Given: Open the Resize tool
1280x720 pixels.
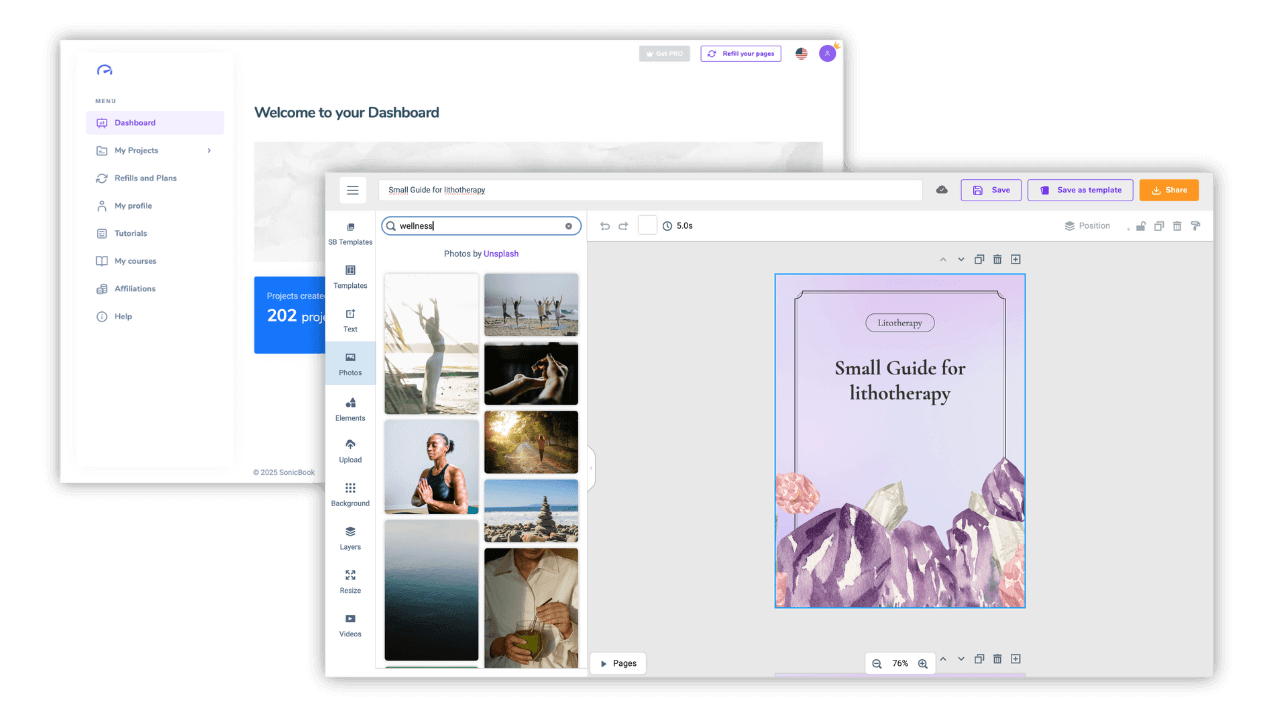Looking at the screenshot, I should click(x=350, y=580).
